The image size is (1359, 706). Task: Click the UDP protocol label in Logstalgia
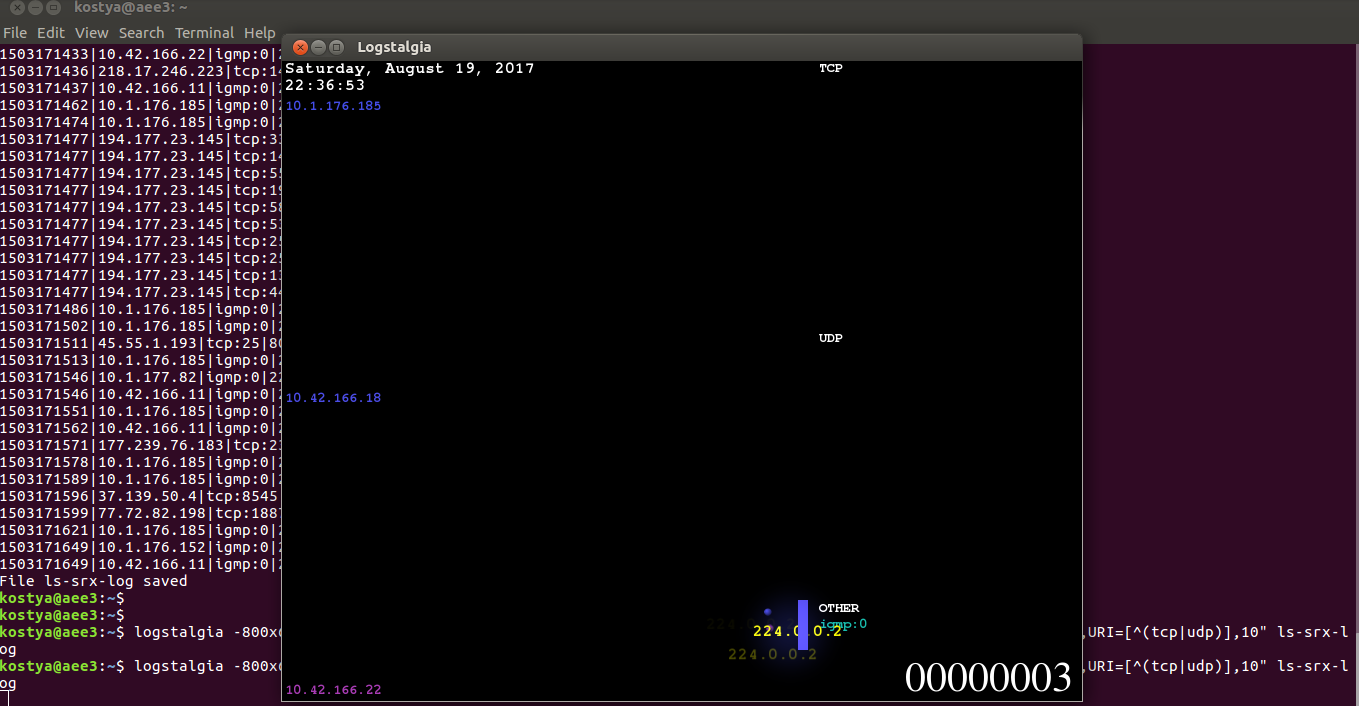[830, 338]
